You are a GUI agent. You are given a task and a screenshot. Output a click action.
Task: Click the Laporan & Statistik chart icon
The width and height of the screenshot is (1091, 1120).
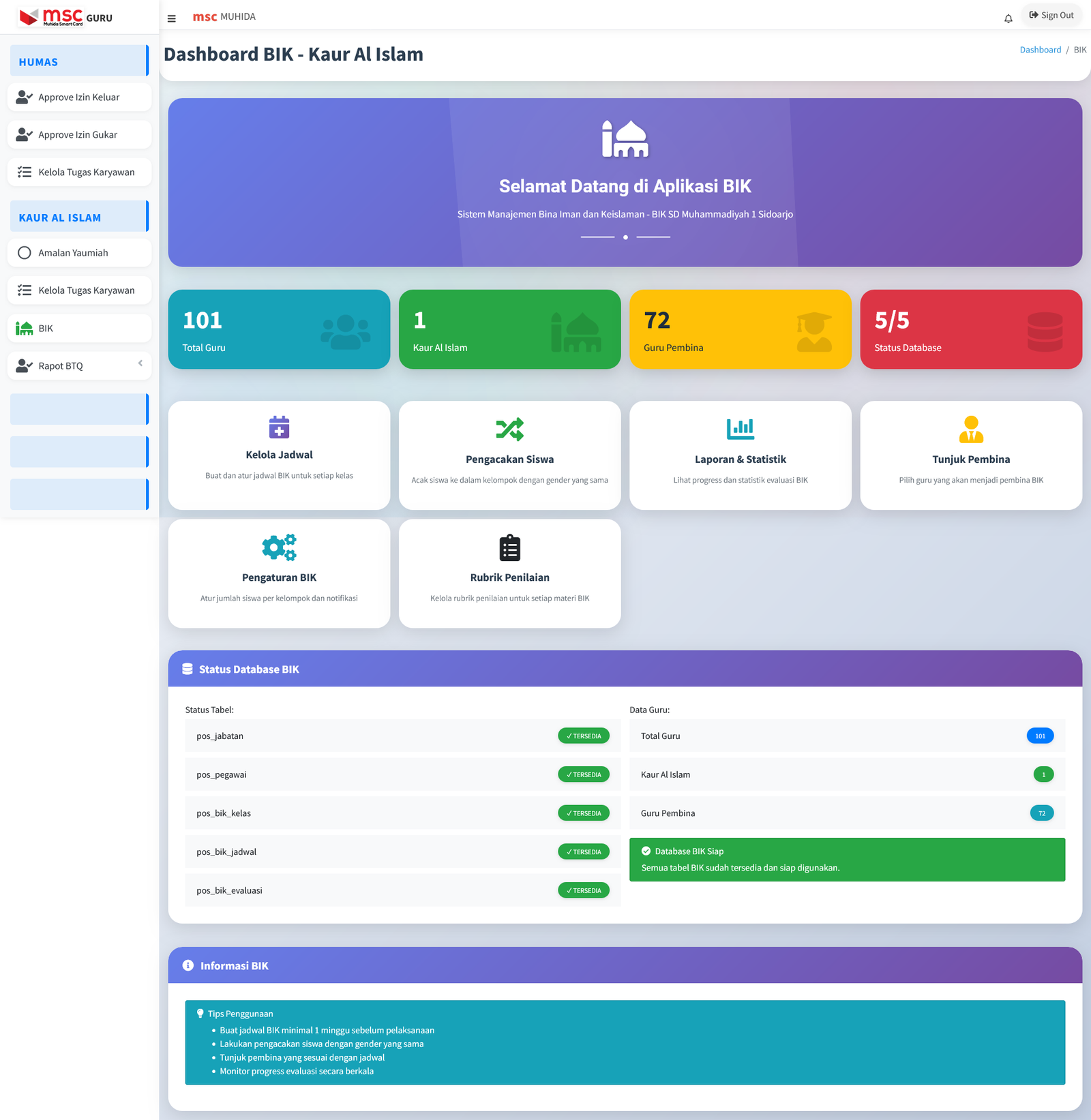click(740, 429)
